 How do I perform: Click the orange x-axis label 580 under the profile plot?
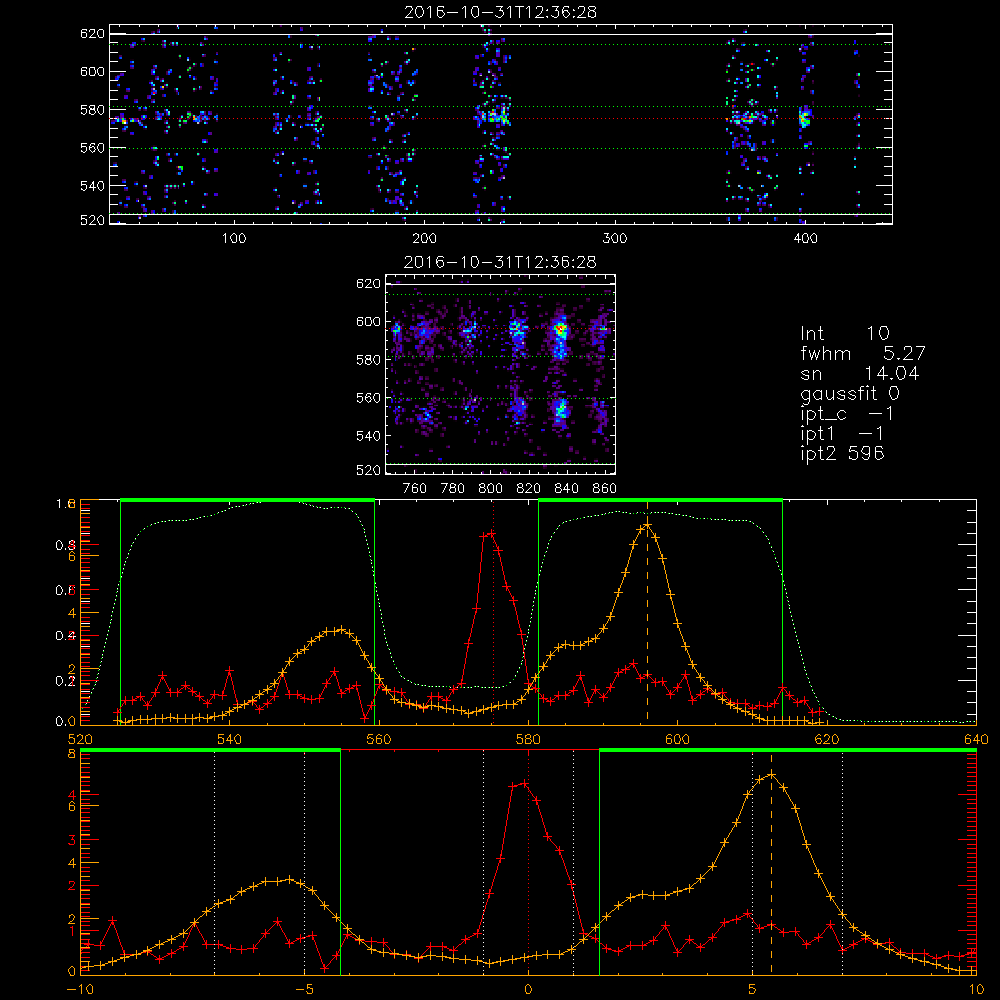(x=527, y=739)
